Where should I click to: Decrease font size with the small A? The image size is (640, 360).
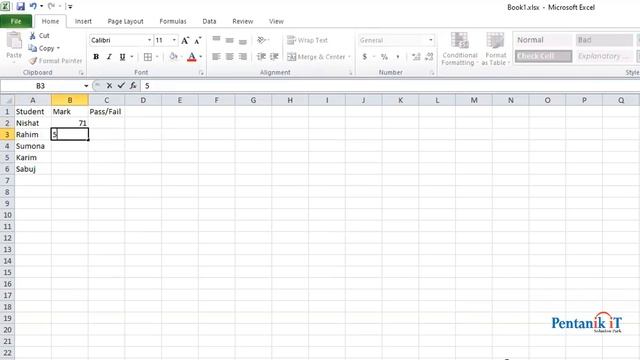pyautogui.click(x=198, y=40)
